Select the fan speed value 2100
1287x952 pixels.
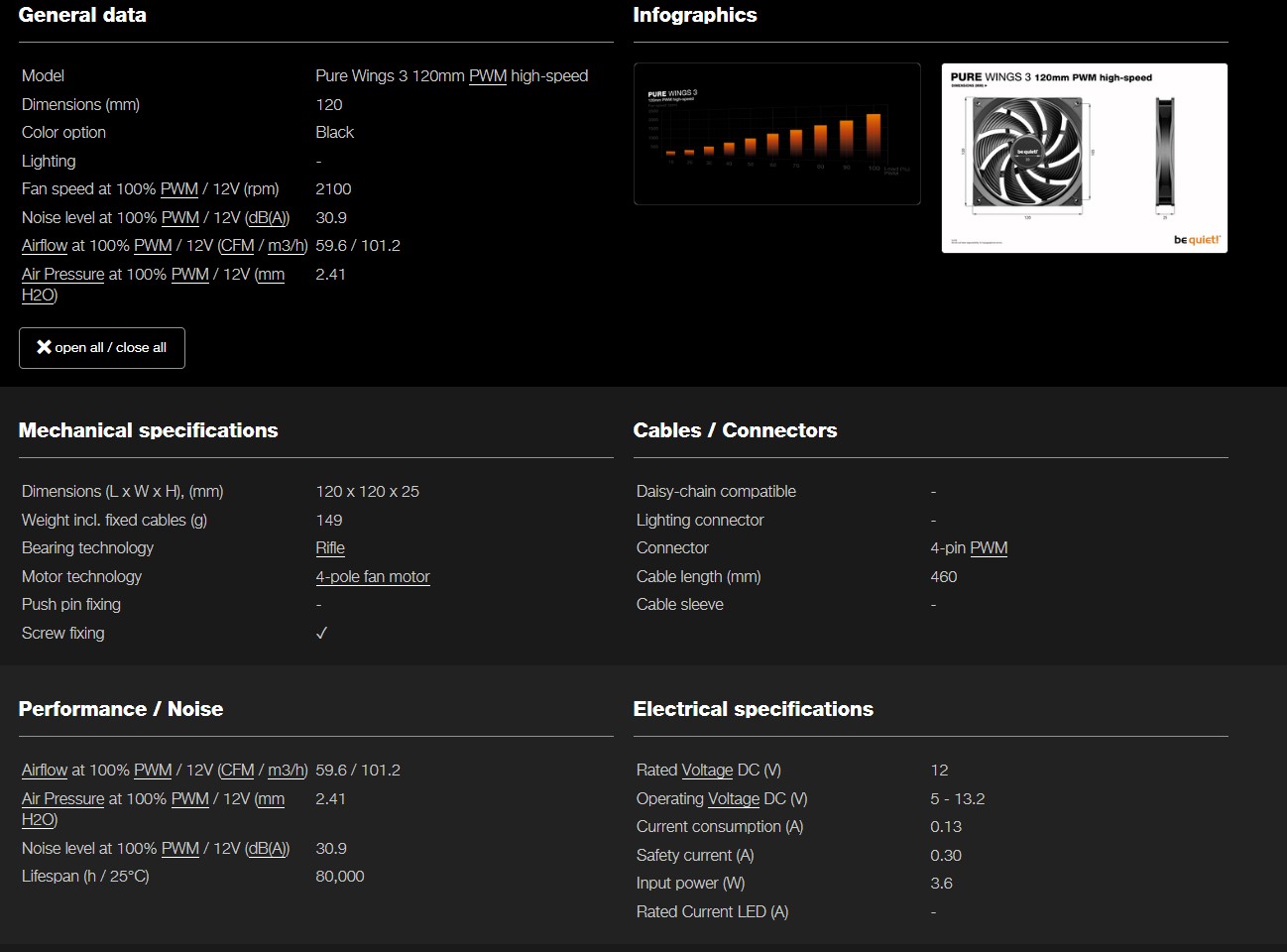pos(333,189)
